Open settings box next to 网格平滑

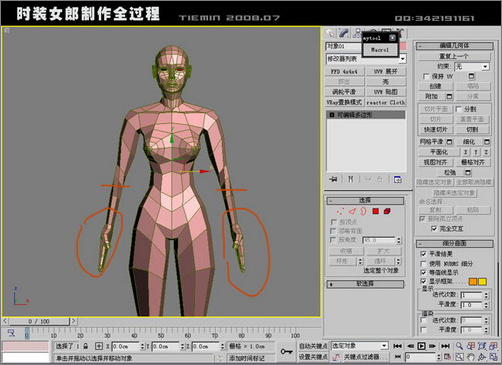pos(449,142)
